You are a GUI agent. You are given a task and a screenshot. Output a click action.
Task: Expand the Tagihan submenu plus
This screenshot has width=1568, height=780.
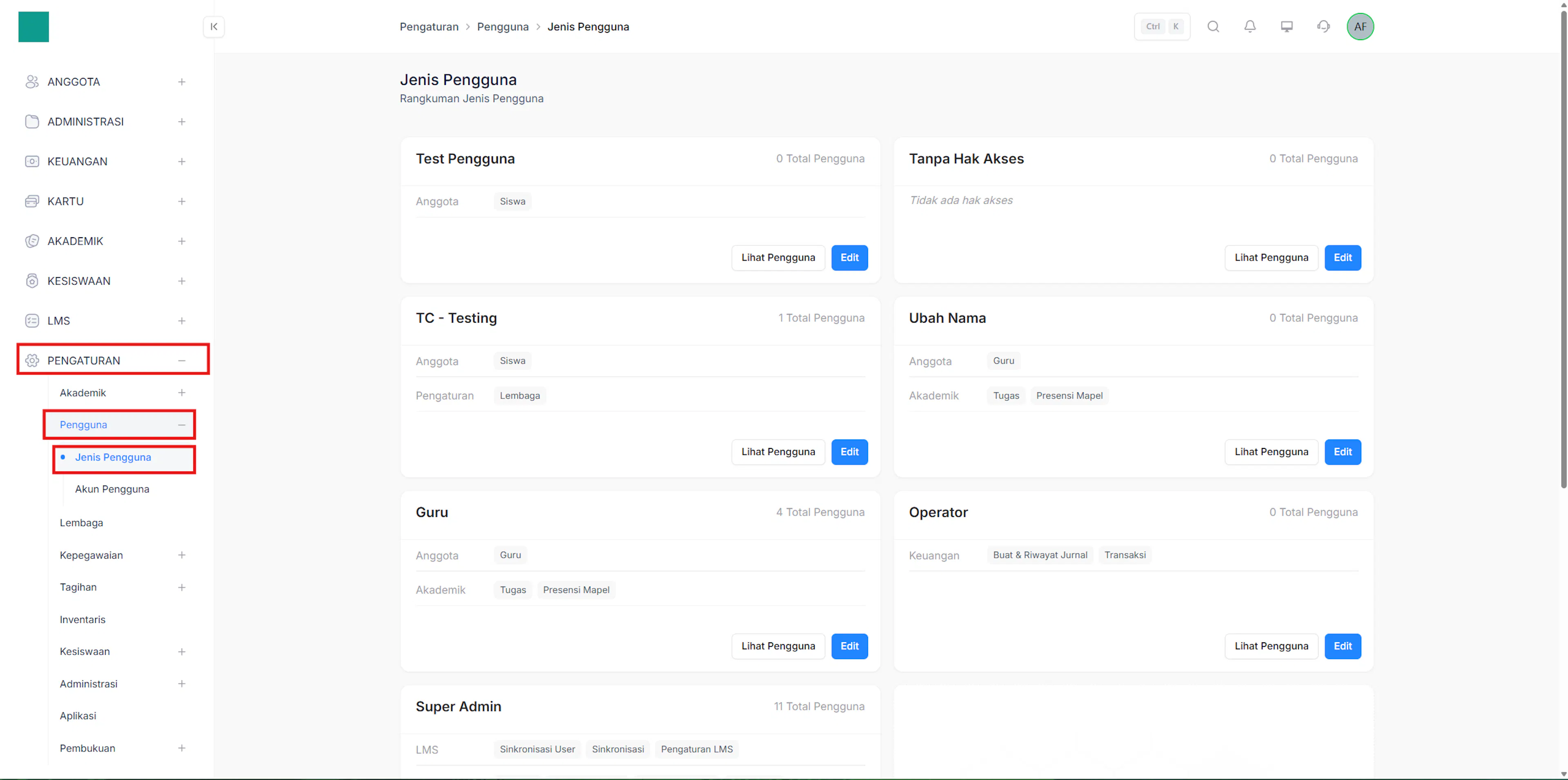(x=181, y=588)
